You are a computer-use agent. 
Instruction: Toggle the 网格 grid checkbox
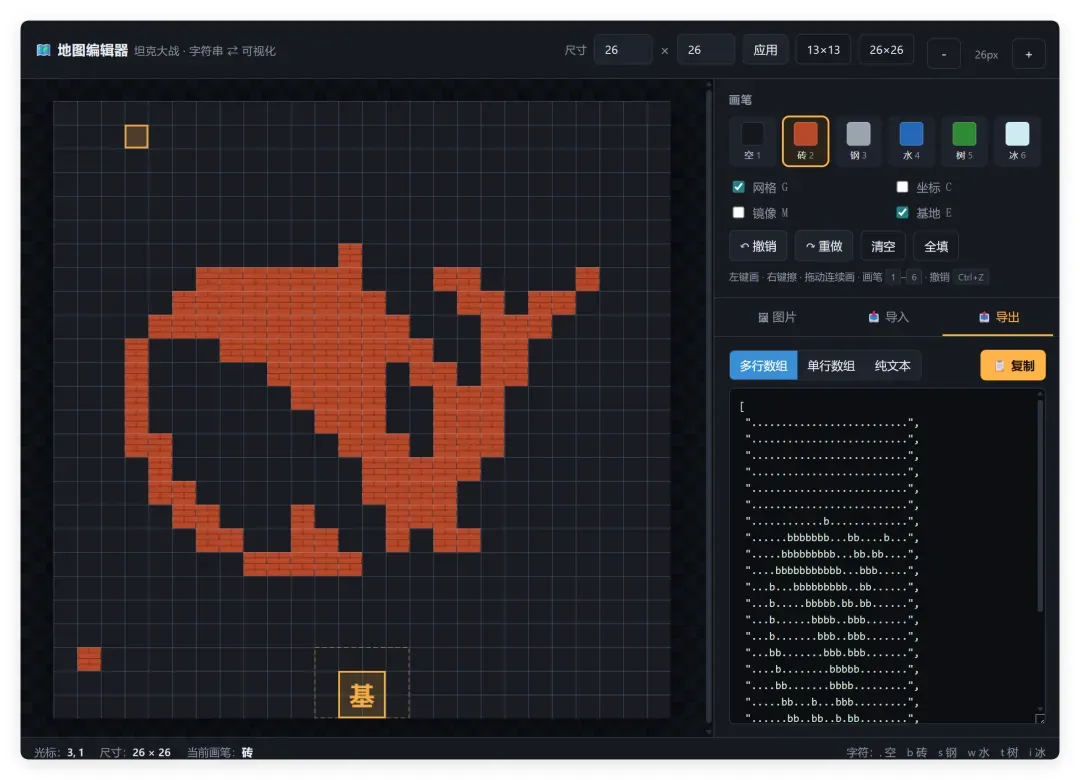(738, 187)
